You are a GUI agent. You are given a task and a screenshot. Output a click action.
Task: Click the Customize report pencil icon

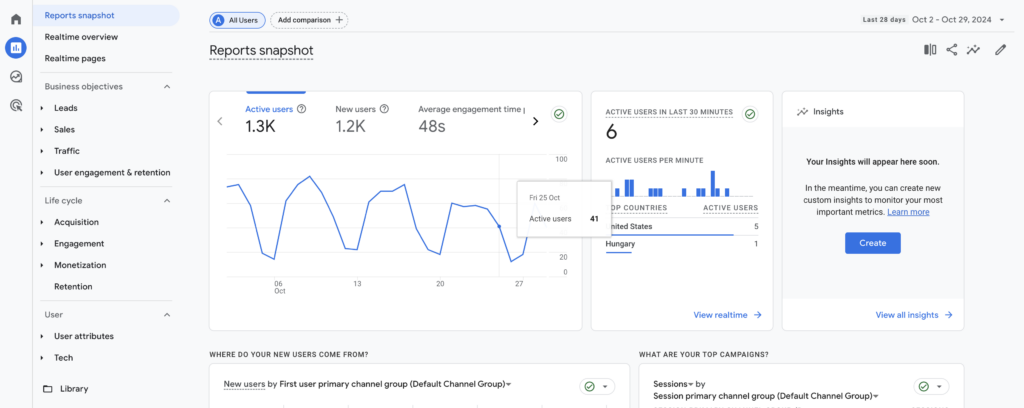[x=1000, y=50]
